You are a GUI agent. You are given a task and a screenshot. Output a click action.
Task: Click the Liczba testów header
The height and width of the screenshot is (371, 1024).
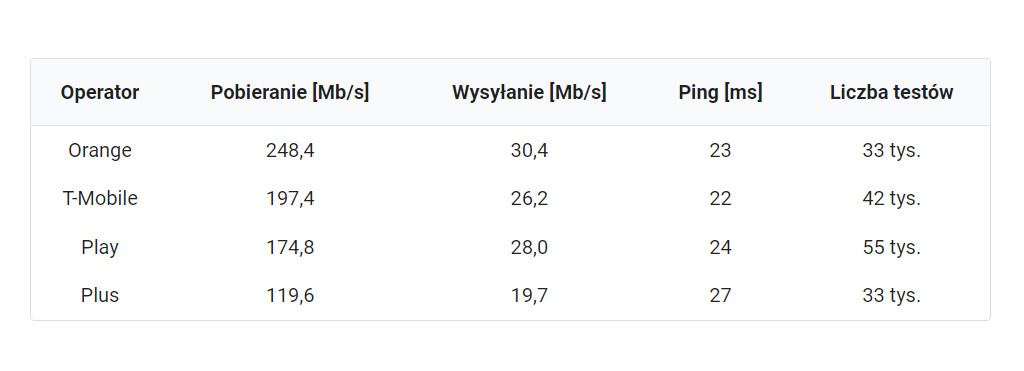click(x=891, y=93)
